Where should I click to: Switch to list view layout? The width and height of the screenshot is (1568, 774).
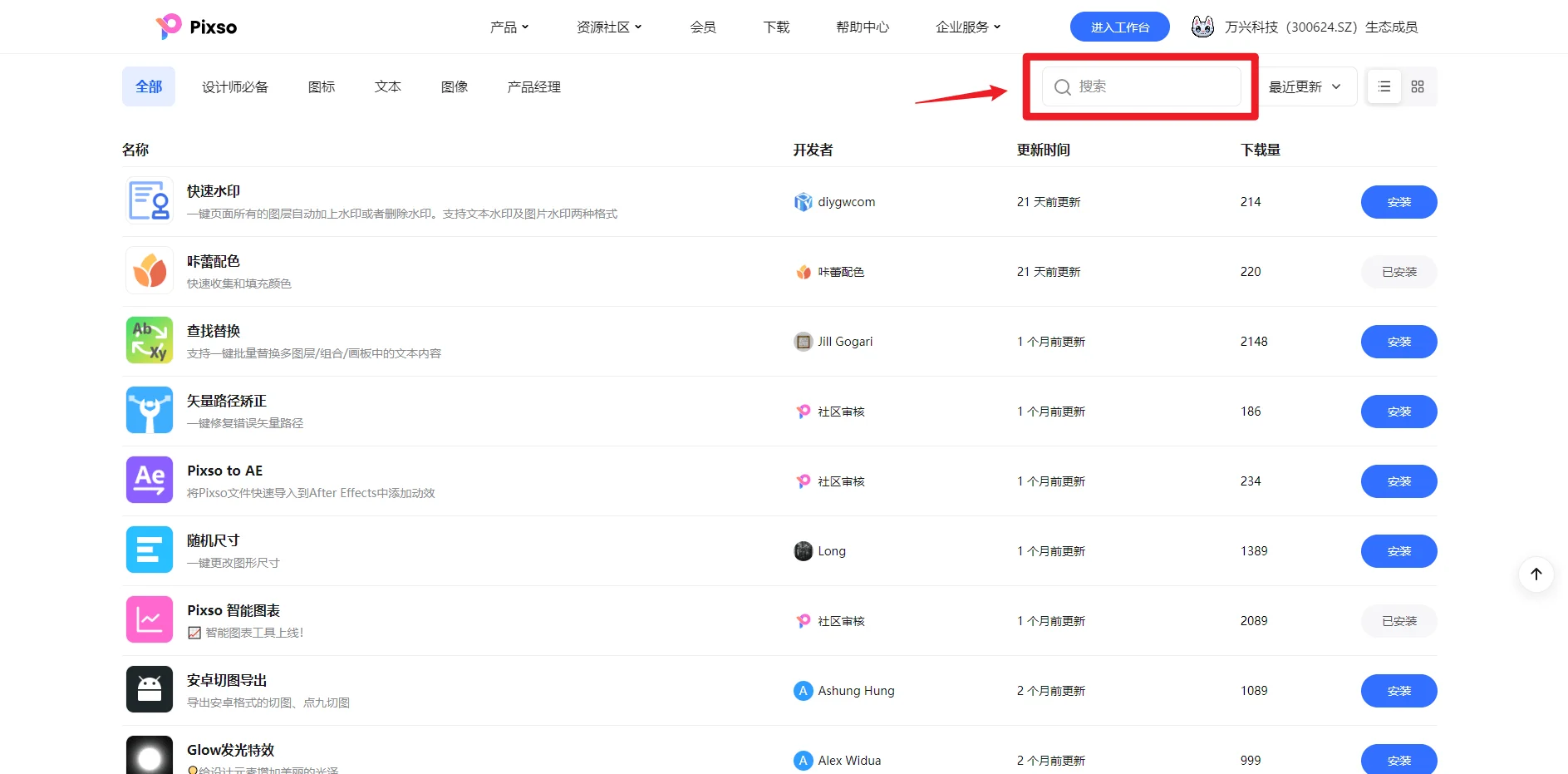coord(1383,86)
